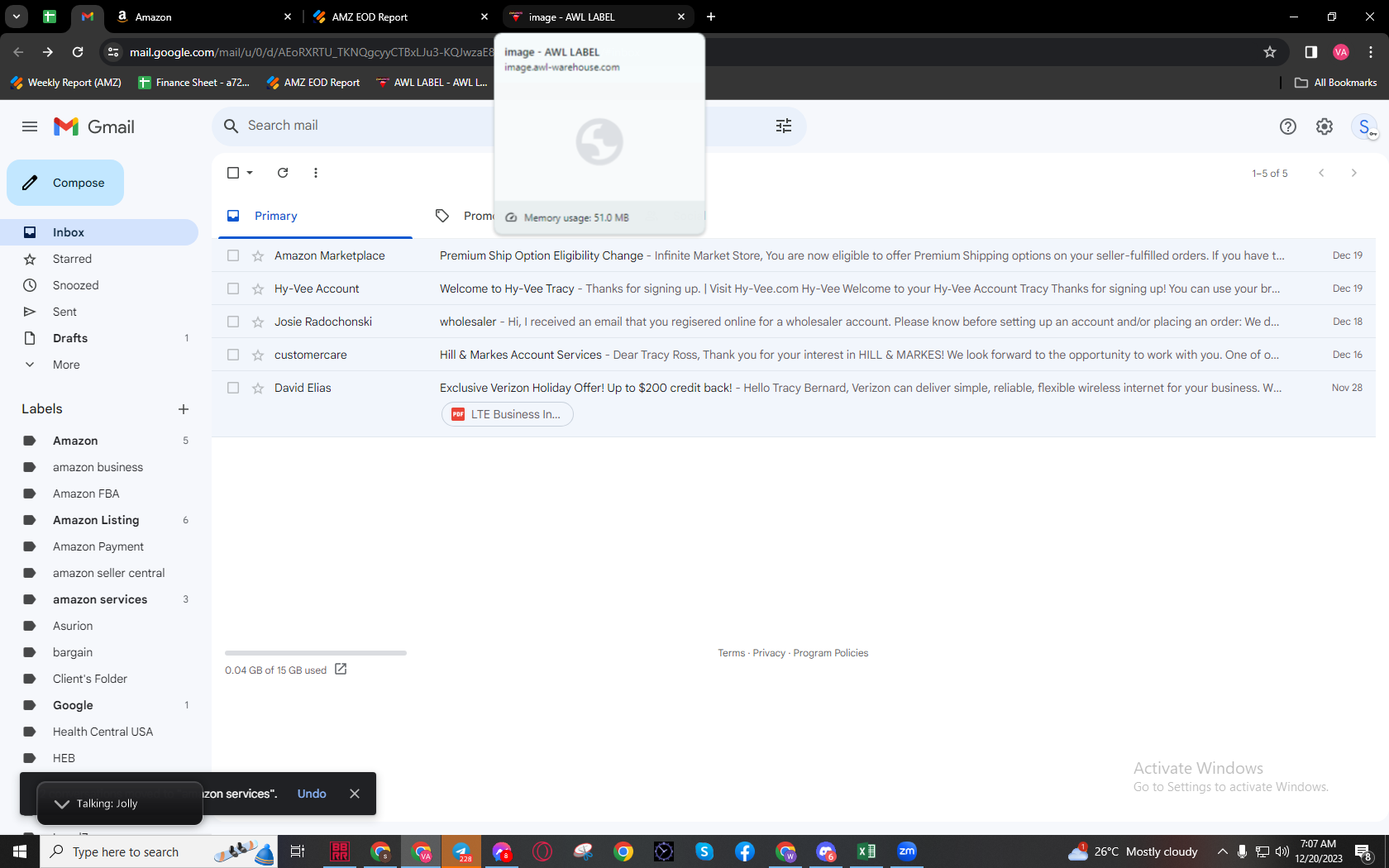Open a new browser tab
The image size is (1389, 868).
(711, 17)
